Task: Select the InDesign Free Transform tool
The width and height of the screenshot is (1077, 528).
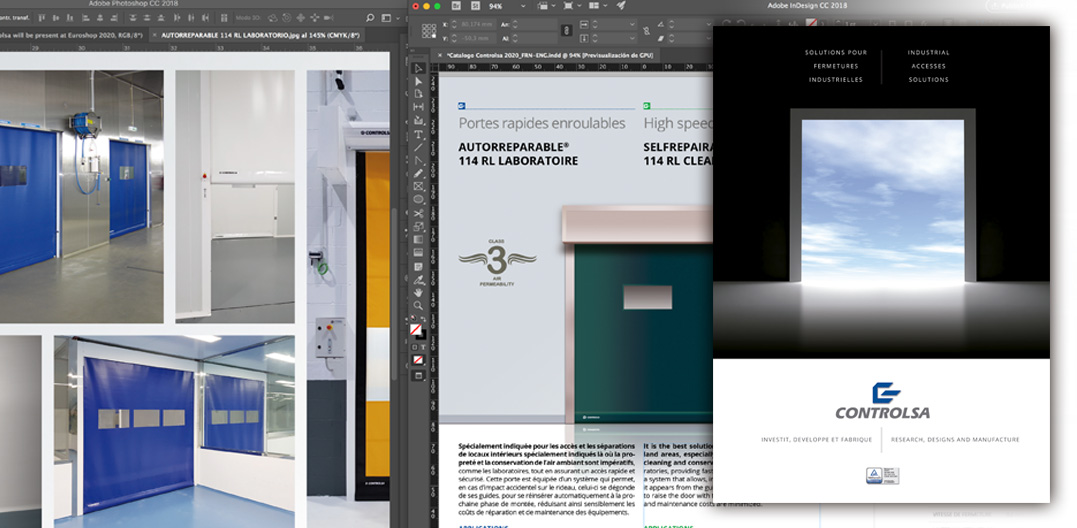Action: click(x=418, y=226)
